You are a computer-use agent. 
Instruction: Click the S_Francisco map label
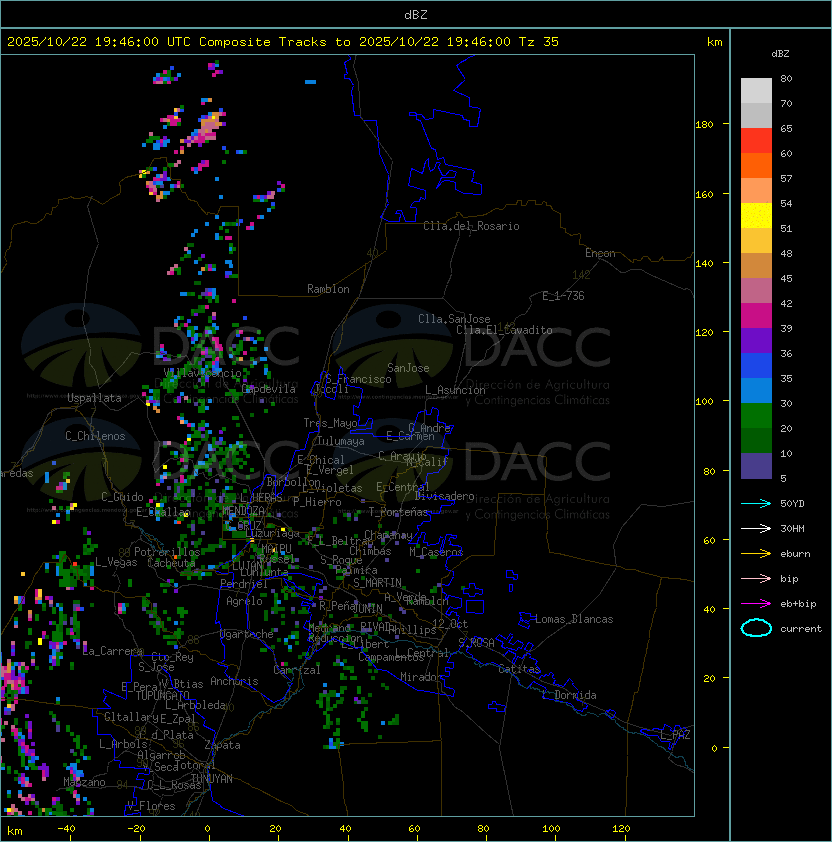358,379
